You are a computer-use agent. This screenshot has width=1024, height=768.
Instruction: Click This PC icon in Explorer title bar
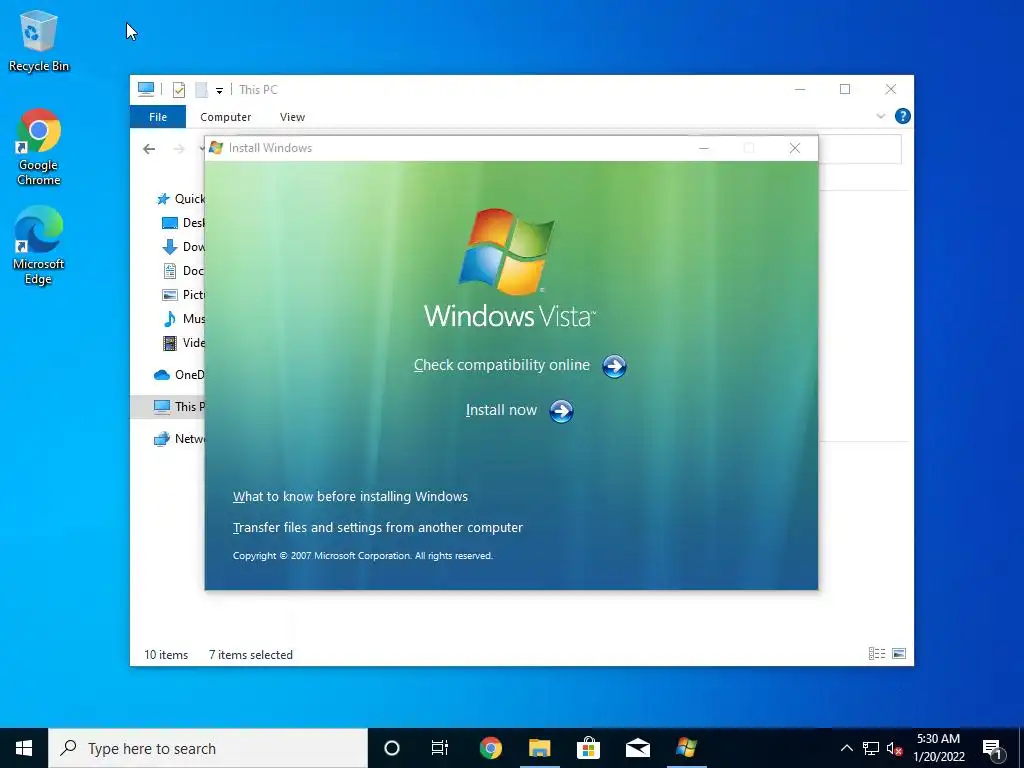click(146, 89)
